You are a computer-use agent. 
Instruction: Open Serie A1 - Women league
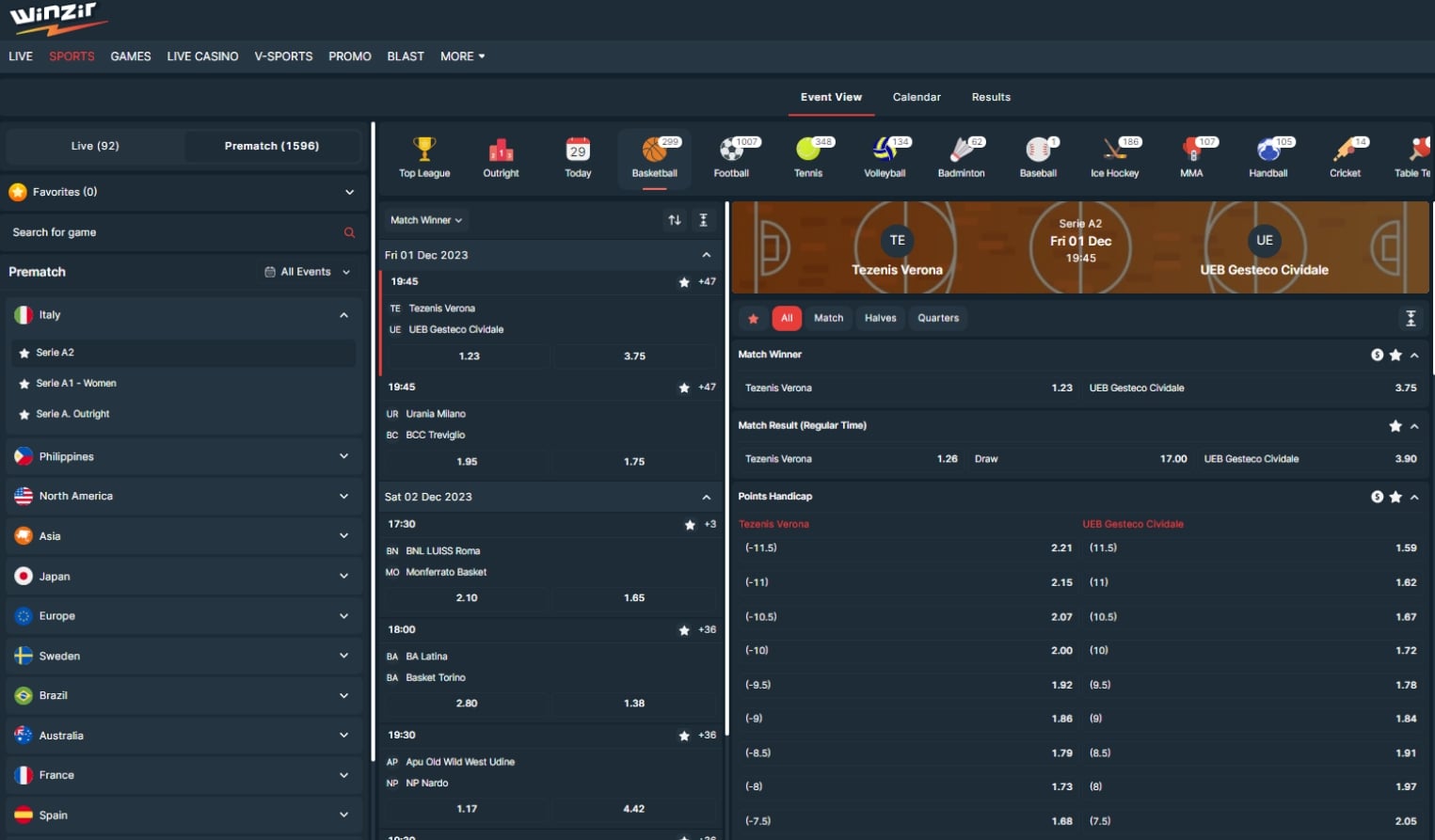tap(76, 383)
